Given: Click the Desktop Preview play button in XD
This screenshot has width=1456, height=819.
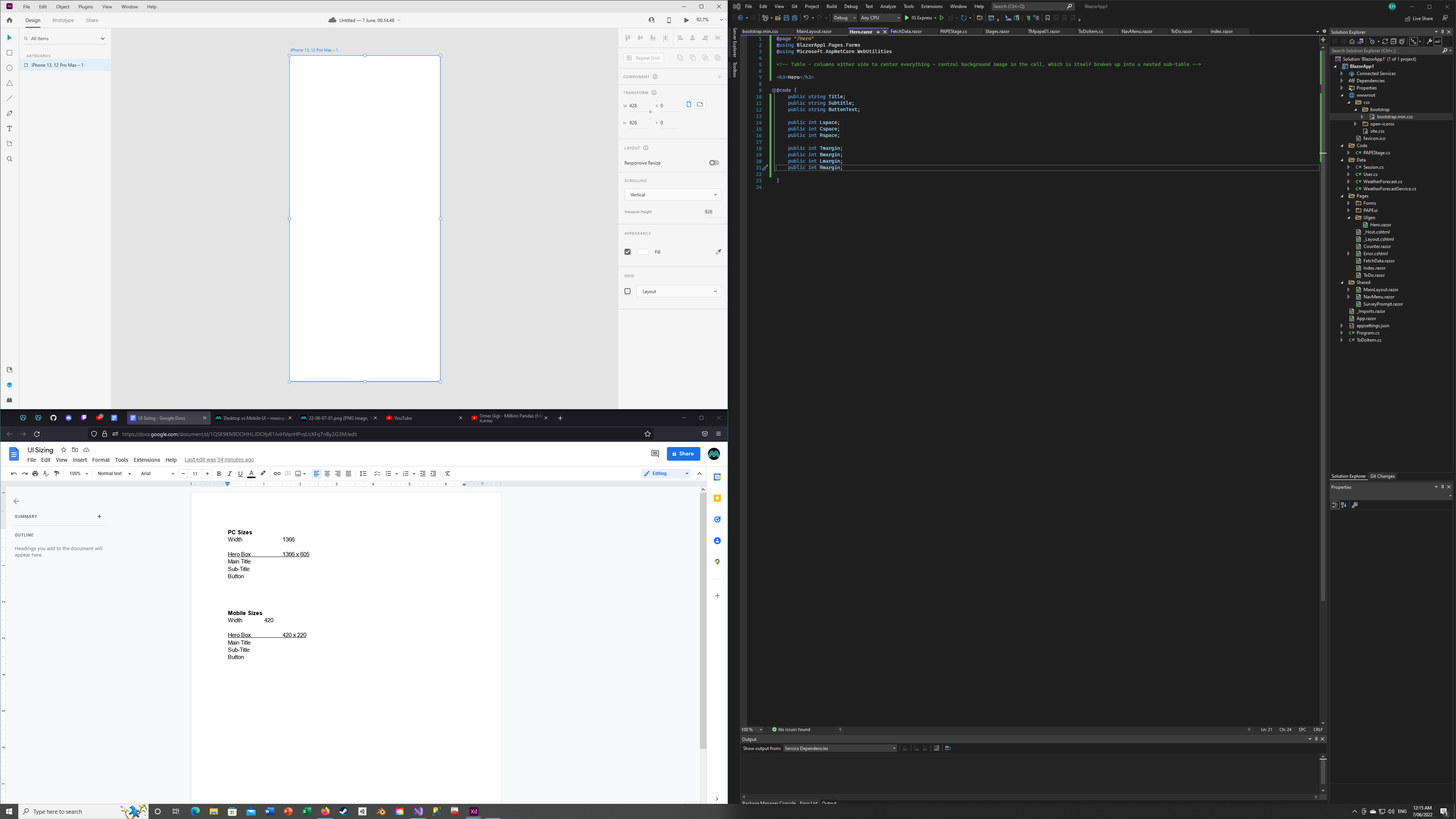Looking at the screenshot, I should 686,20.
